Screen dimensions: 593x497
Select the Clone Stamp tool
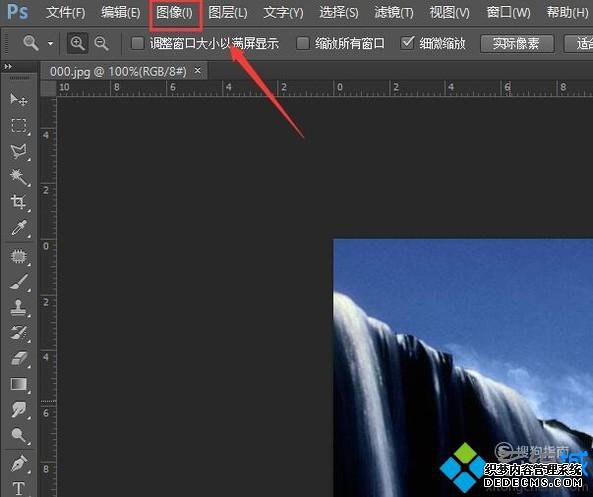point(19,308)
